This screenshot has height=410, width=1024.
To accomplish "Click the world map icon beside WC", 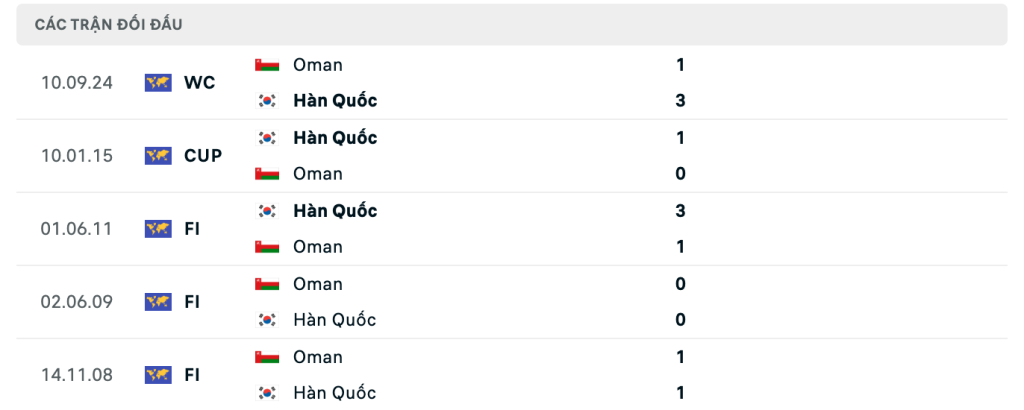I will pyautogui.click(x=158, y=83).
